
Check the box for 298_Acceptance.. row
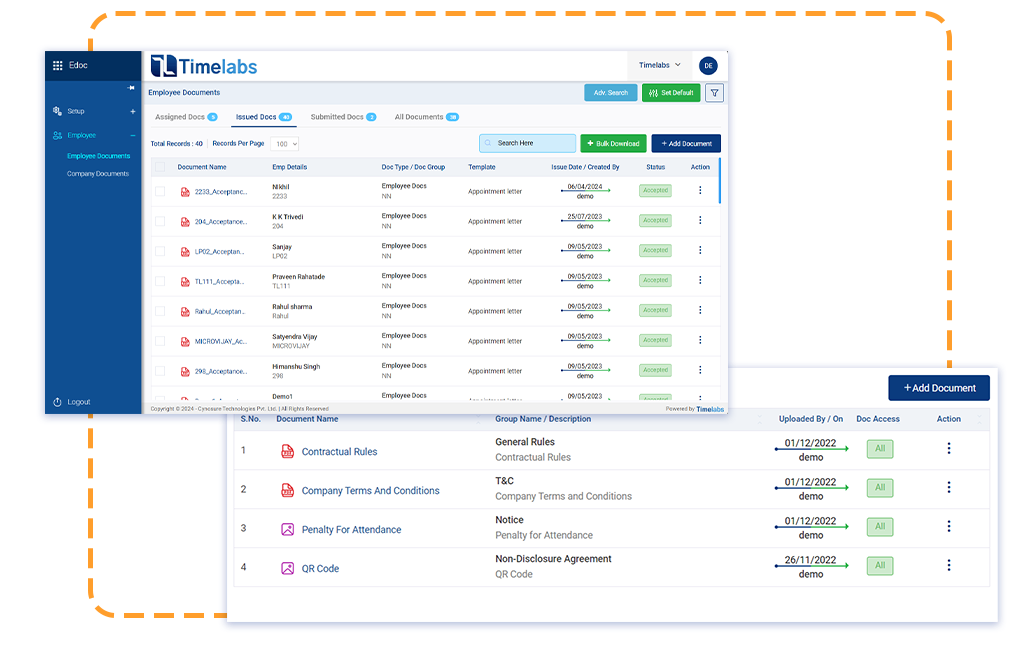coord(160,371)
